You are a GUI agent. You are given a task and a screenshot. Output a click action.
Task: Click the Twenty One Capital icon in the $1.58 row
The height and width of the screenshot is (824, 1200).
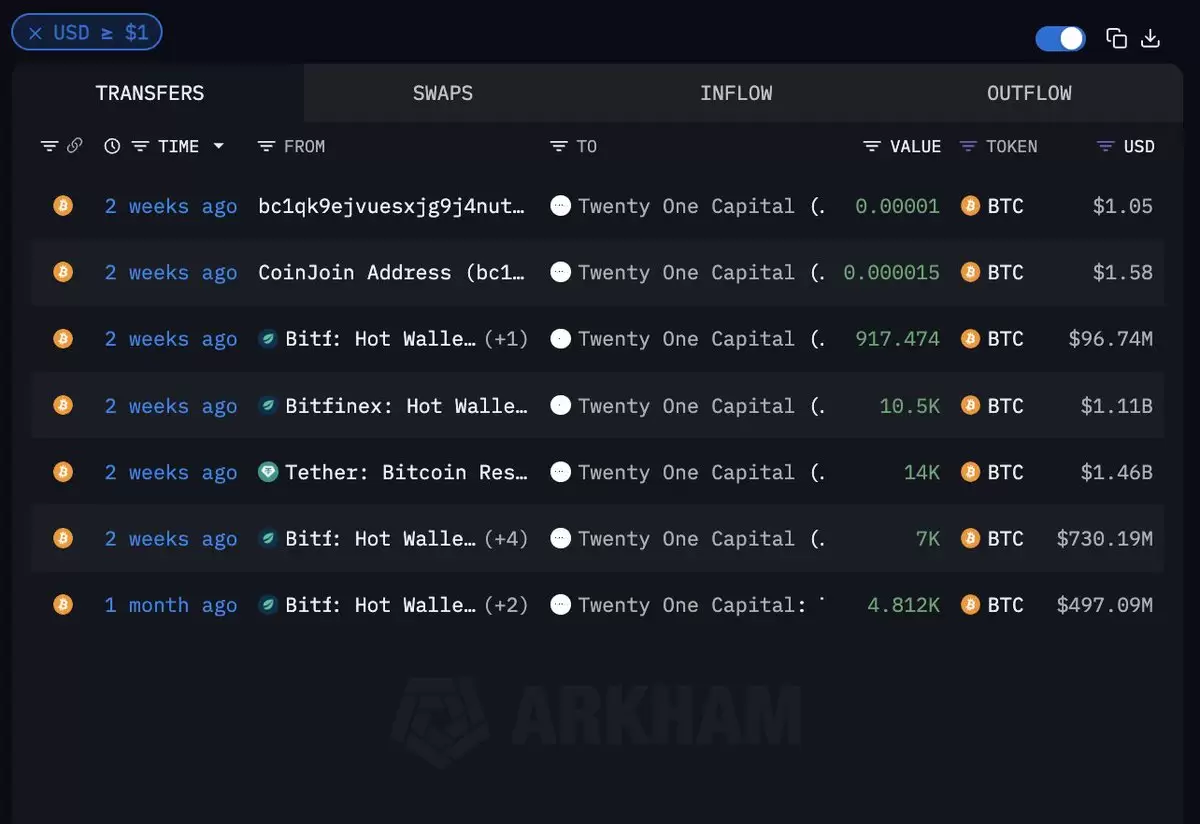click(x=561, y=272)
